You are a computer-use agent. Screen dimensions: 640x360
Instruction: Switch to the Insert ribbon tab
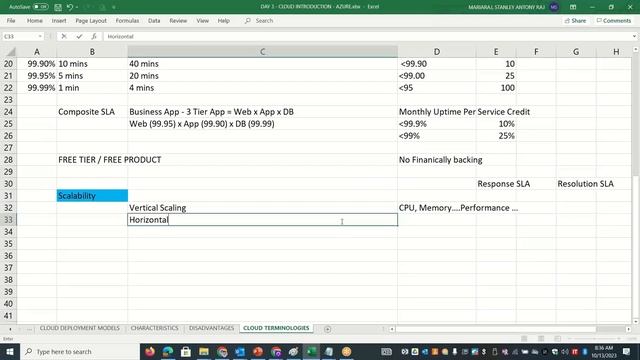coord(59,20)
